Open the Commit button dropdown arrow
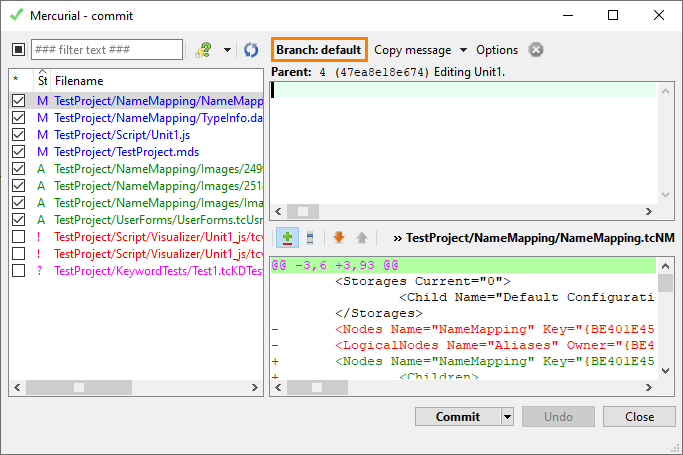 [507, 417]
